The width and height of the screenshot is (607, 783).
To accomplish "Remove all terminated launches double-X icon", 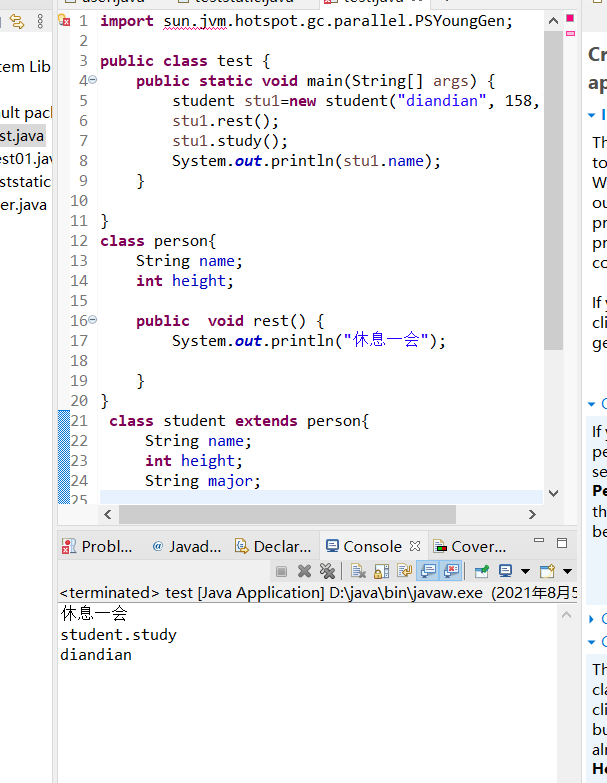I will click(x=327, y=571).
